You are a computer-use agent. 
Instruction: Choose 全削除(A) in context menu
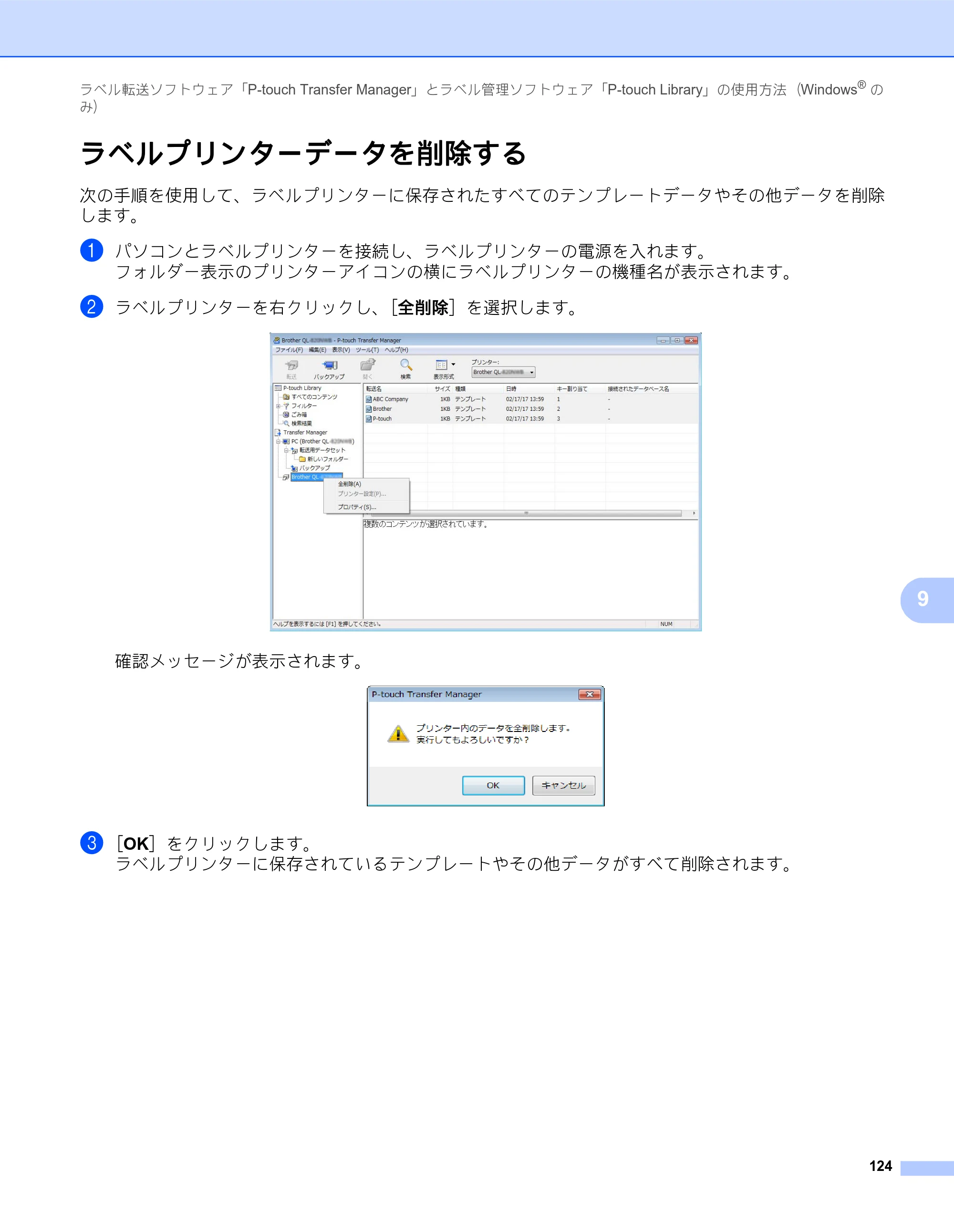tap(366, 484)
